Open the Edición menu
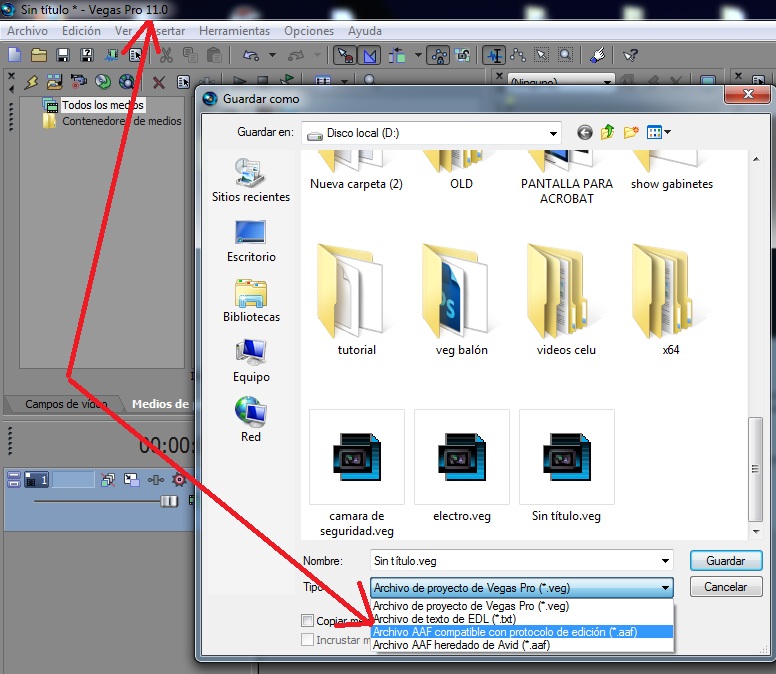 (81, 31)
